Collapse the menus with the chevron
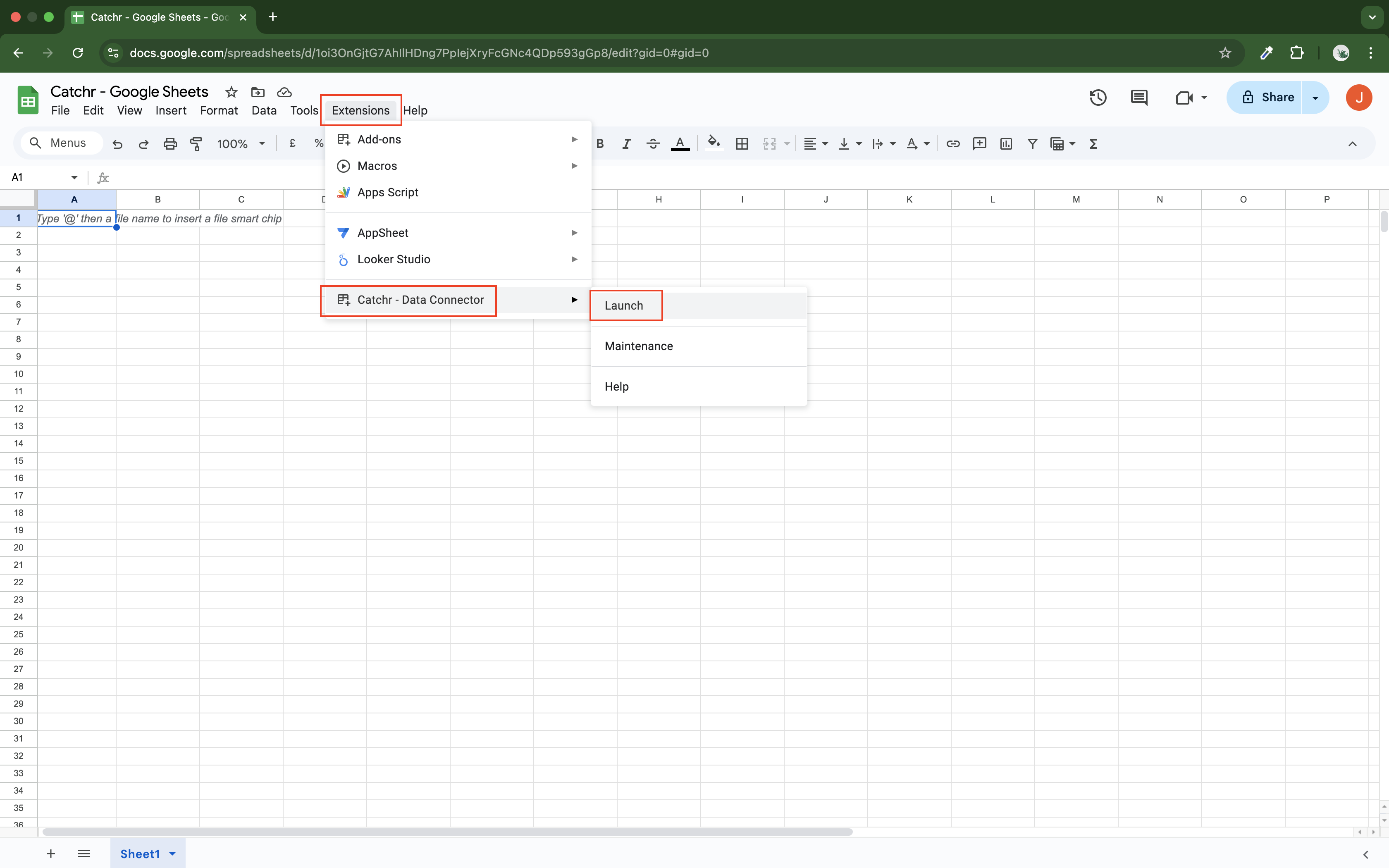Screen dimensions: 1389x868 (1352, 143)
